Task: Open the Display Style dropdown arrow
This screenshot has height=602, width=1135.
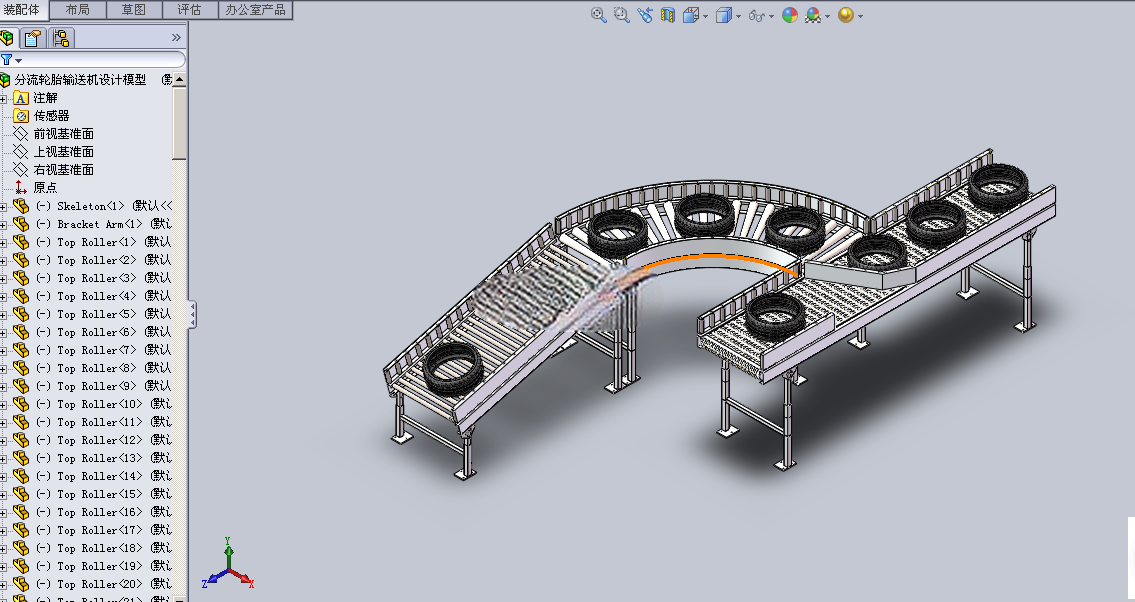Action: pyautogui.click(x=738, y=16)
